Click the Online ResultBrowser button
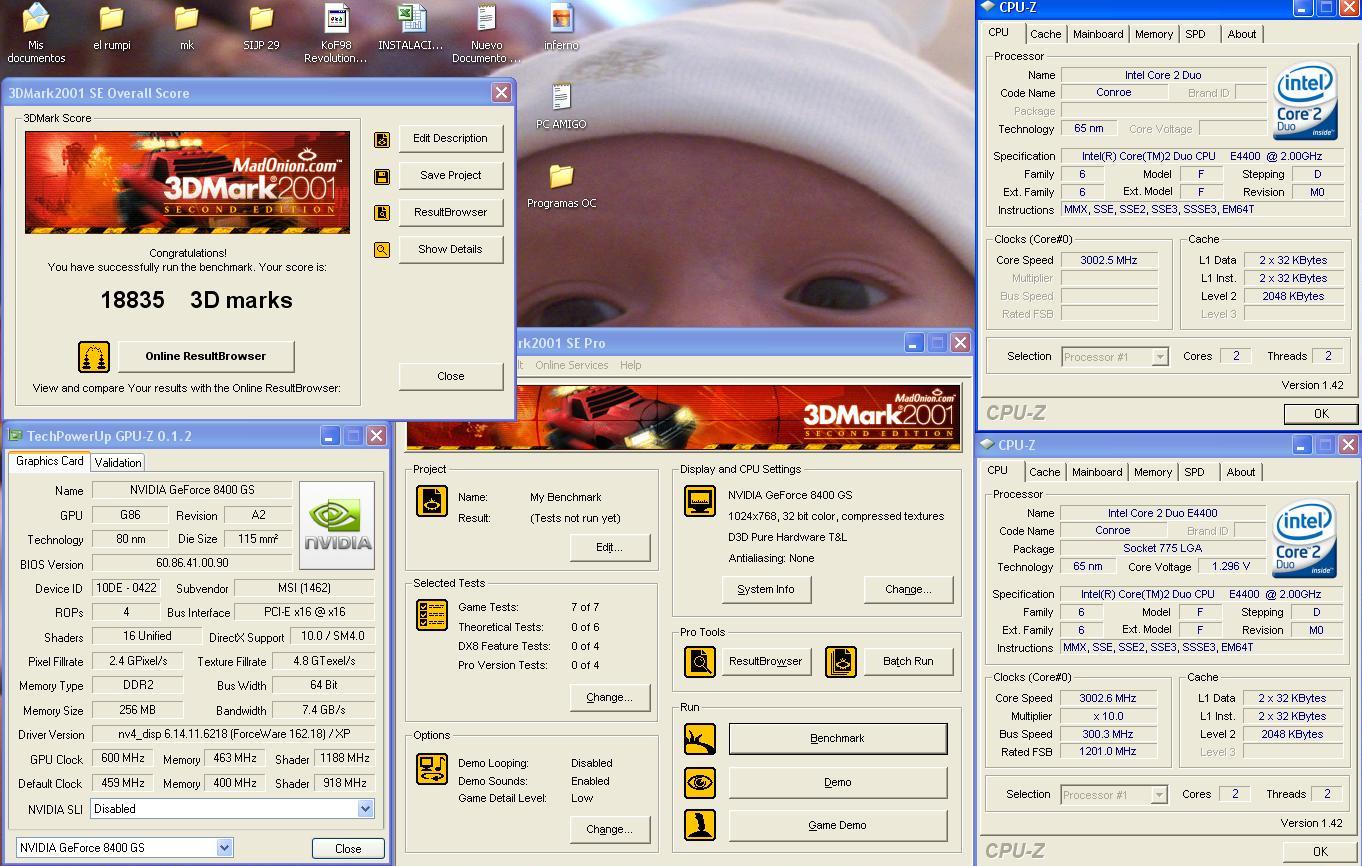 click(x=206, y=357)
